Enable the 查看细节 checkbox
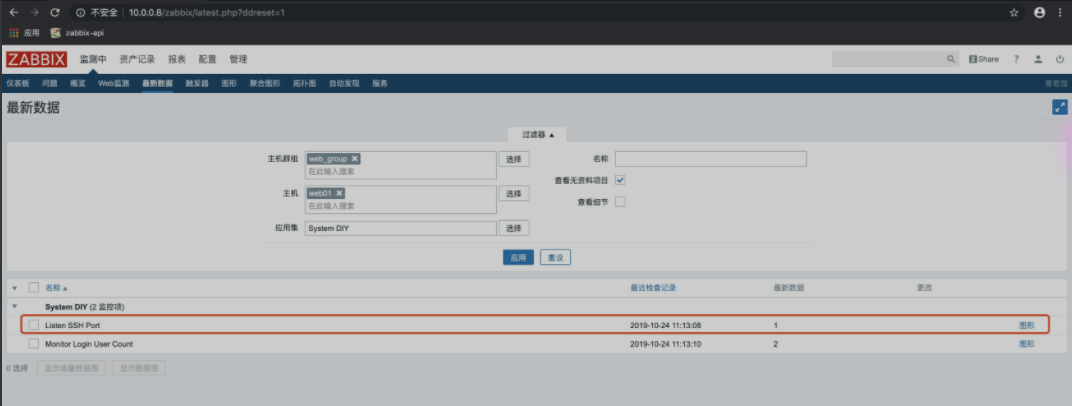 pyautogui.click(x=621, y=202)
